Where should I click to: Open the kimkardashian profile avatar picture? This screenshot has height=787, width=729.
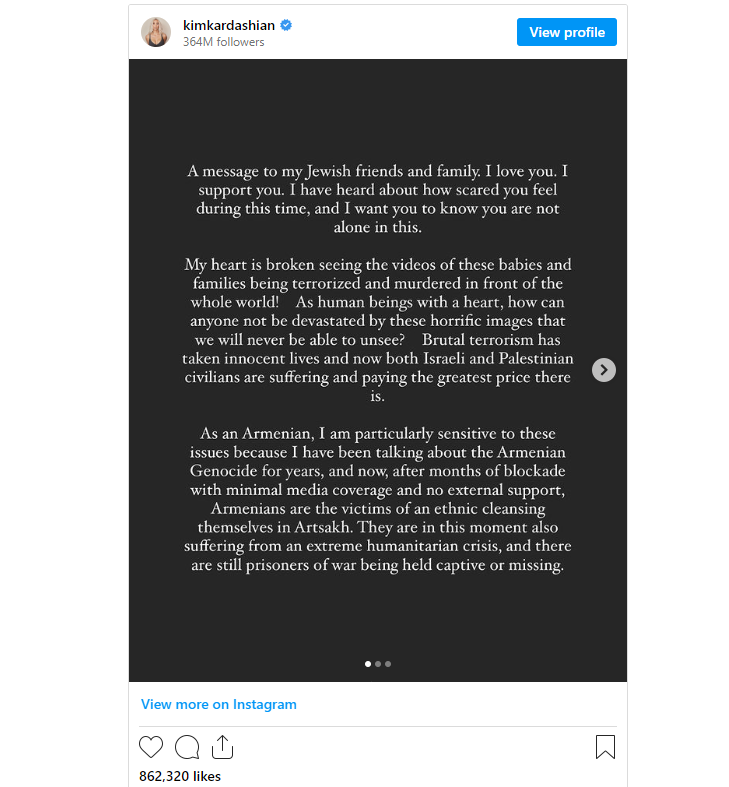156,32
